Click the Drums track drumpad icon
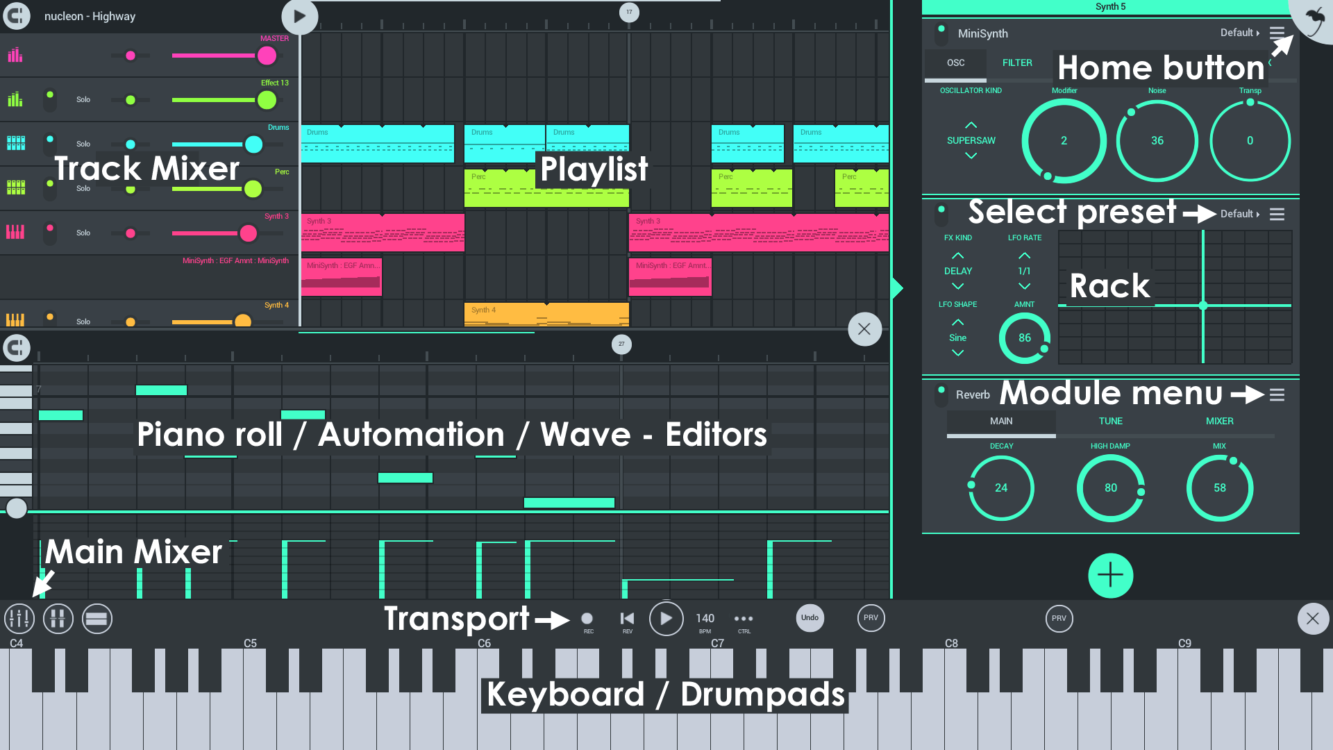 [x=14, y=141]
